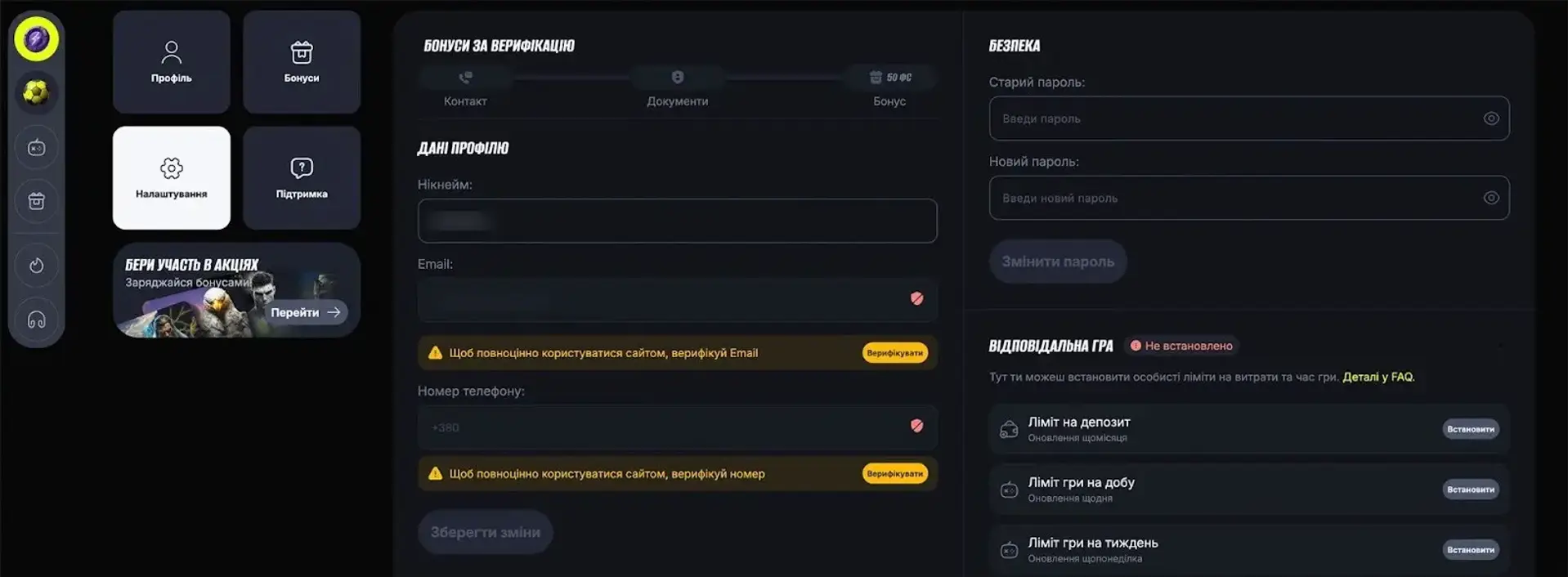Click the phone Контакт verification step icon

coord(465,78)
